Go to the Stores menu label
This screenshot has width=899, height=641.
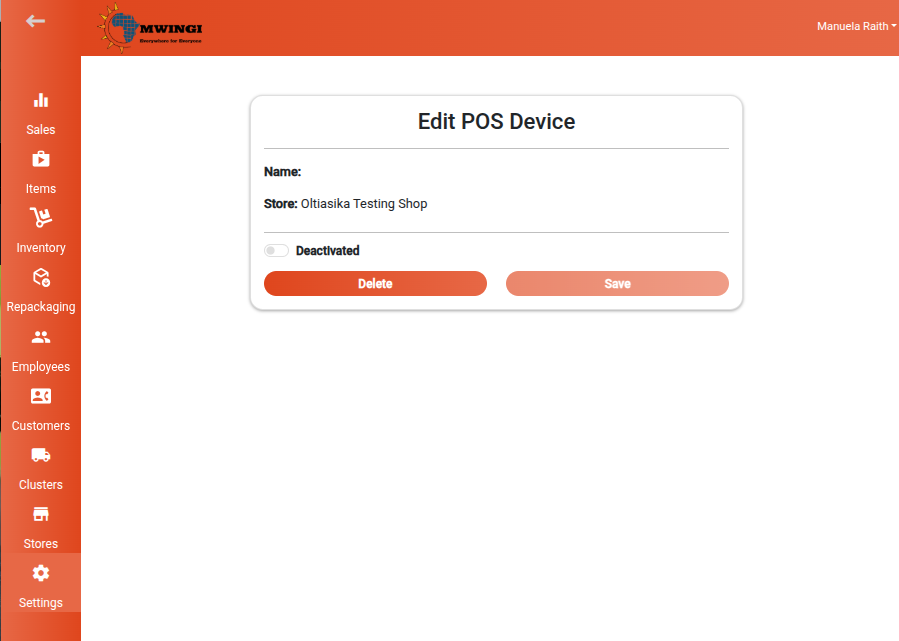[x=41, y=544]
